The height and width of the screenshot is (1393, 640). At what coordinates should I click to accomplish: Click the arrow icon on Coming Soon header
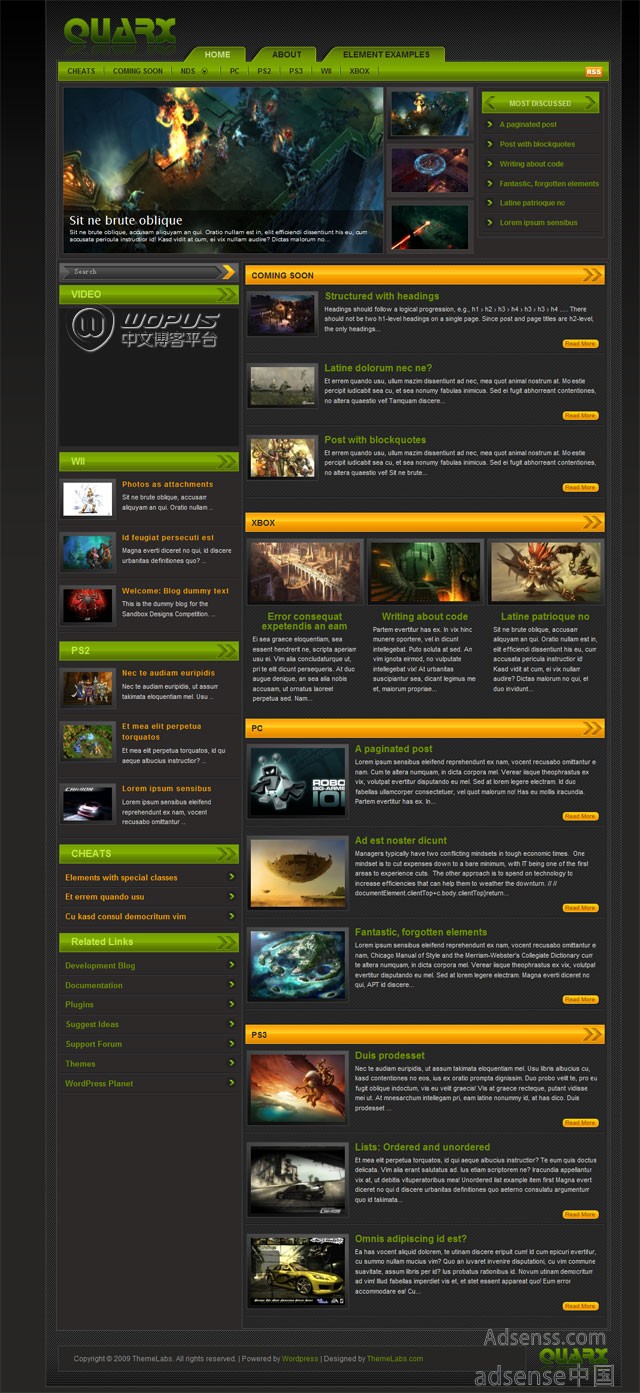[593, 275]
